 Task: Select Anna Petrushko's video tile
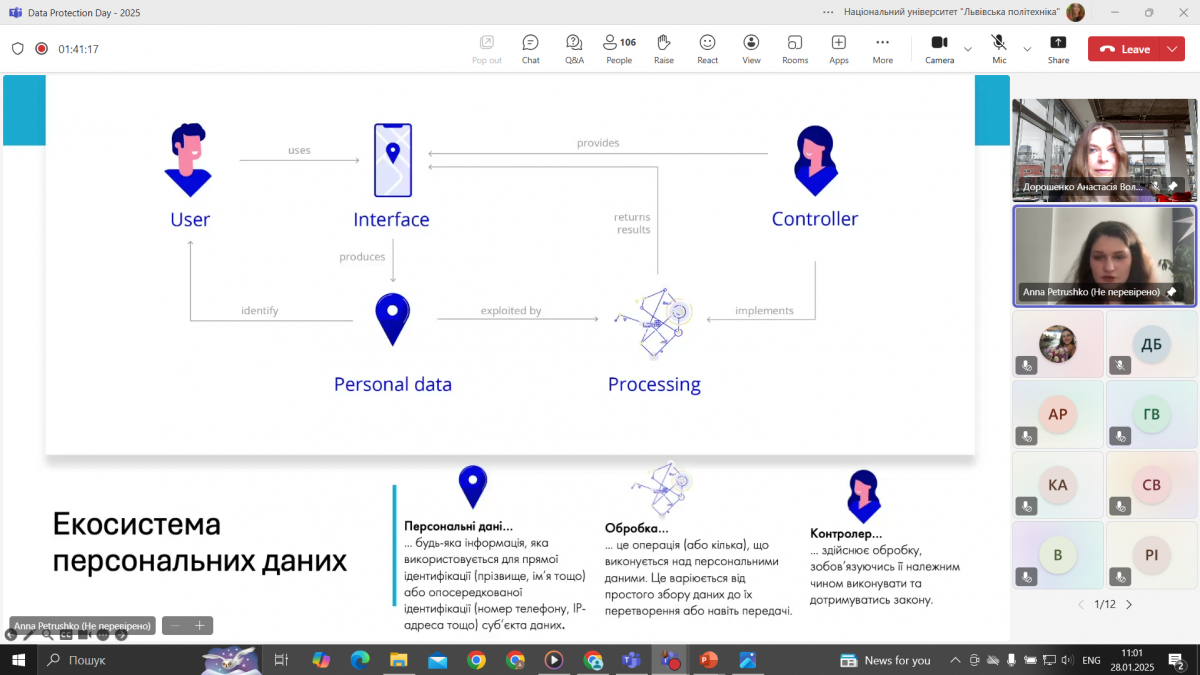(1104, 256)
